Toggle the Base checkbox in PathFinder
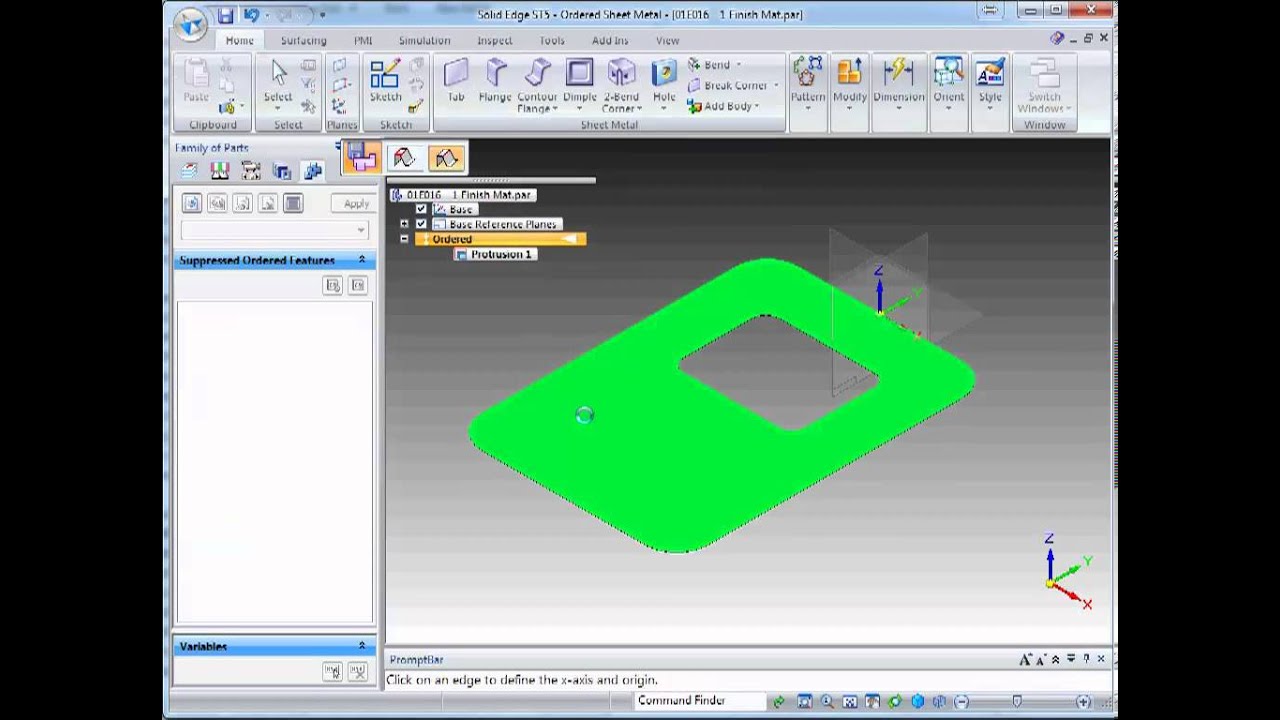 coord(421,209)
